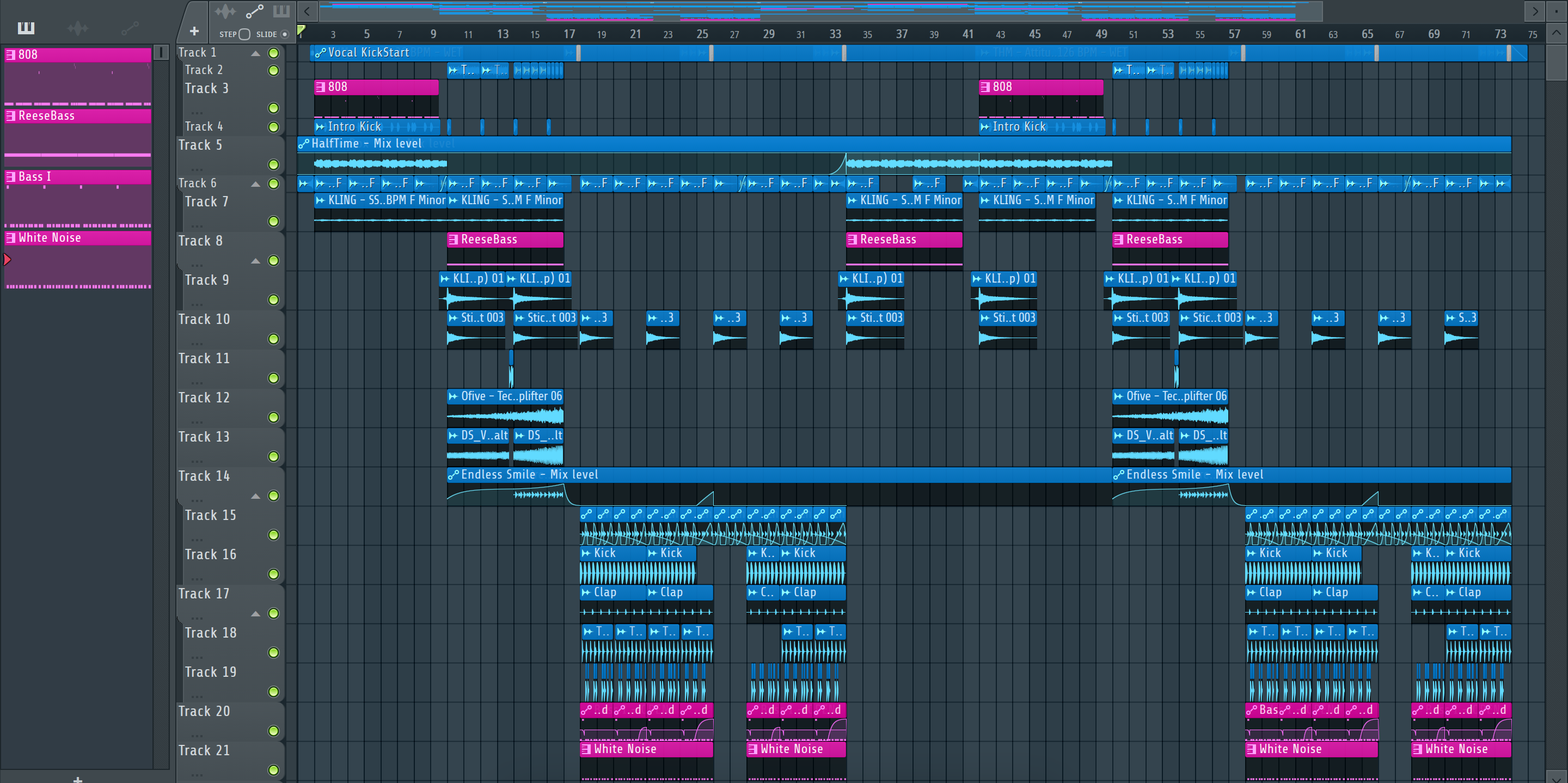Image resolution: width=1568 pixels, height=783 pixels.
Task: Click the picker panel scroll handle button
Action: 161,52
